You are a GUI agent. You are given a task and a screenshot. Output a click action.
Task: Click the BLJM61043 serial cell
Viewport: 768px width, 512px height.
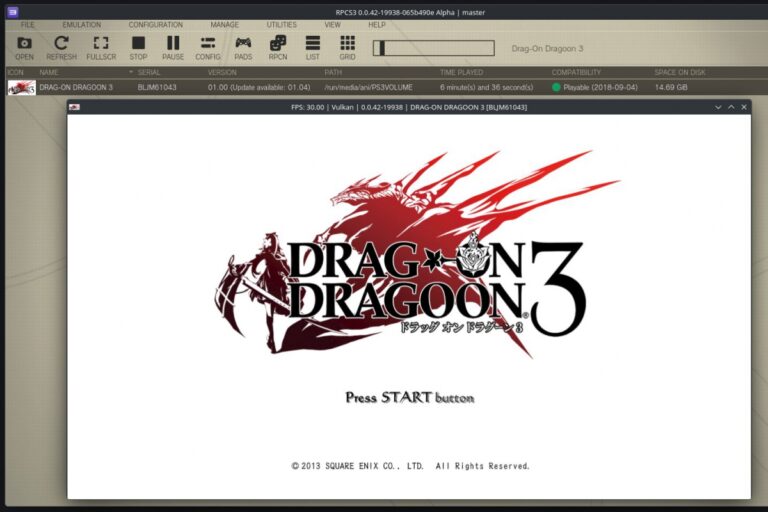pos(157,87)
